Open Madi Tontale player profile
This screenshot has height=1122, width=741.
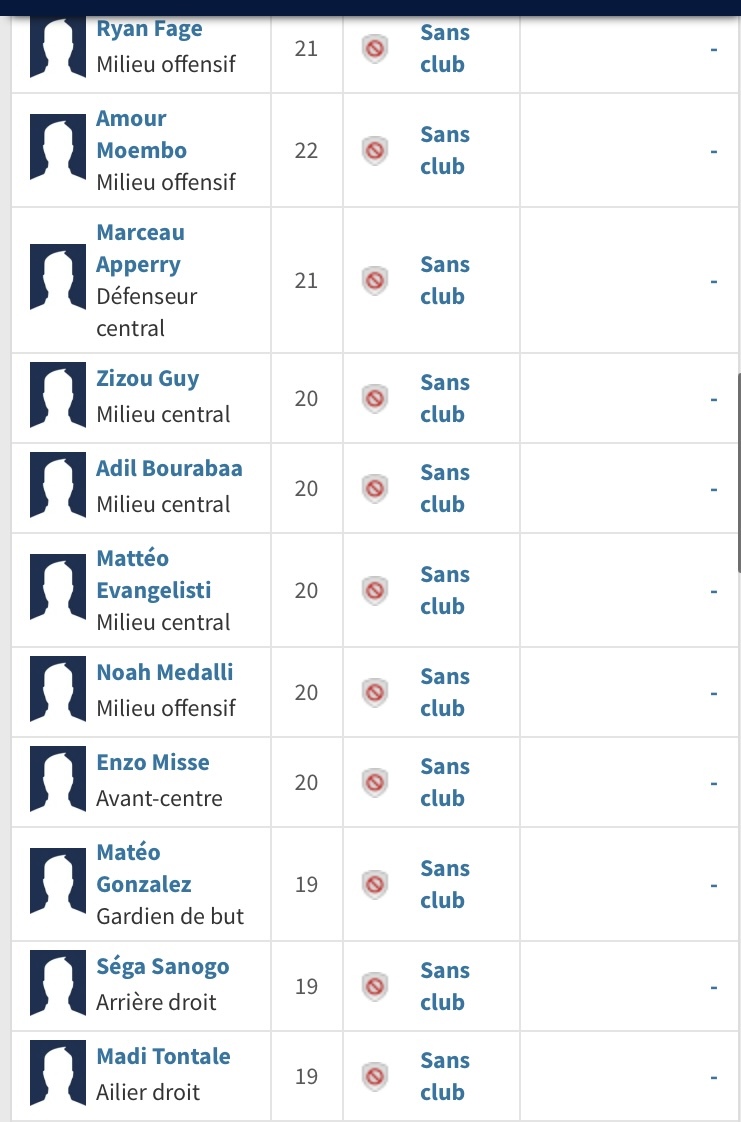[x=163, y=1056]
